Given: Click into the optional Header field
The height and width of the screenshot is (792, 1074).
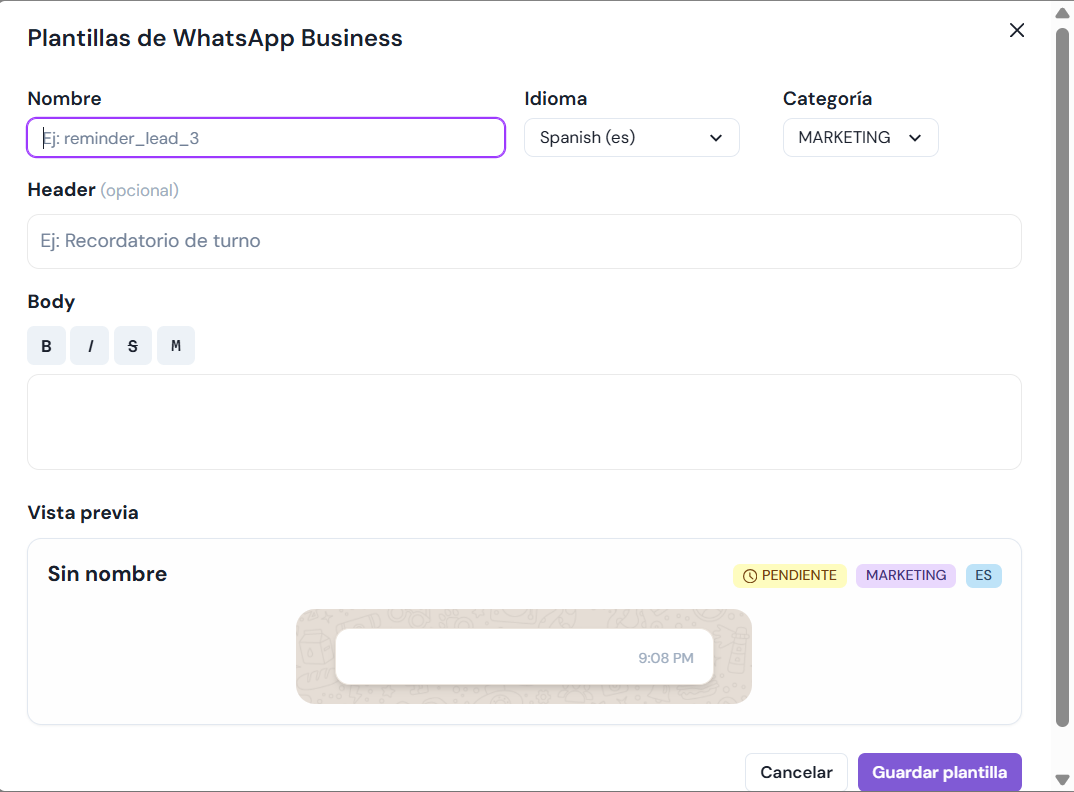Looking at the screenshot, I should (524, 241).
